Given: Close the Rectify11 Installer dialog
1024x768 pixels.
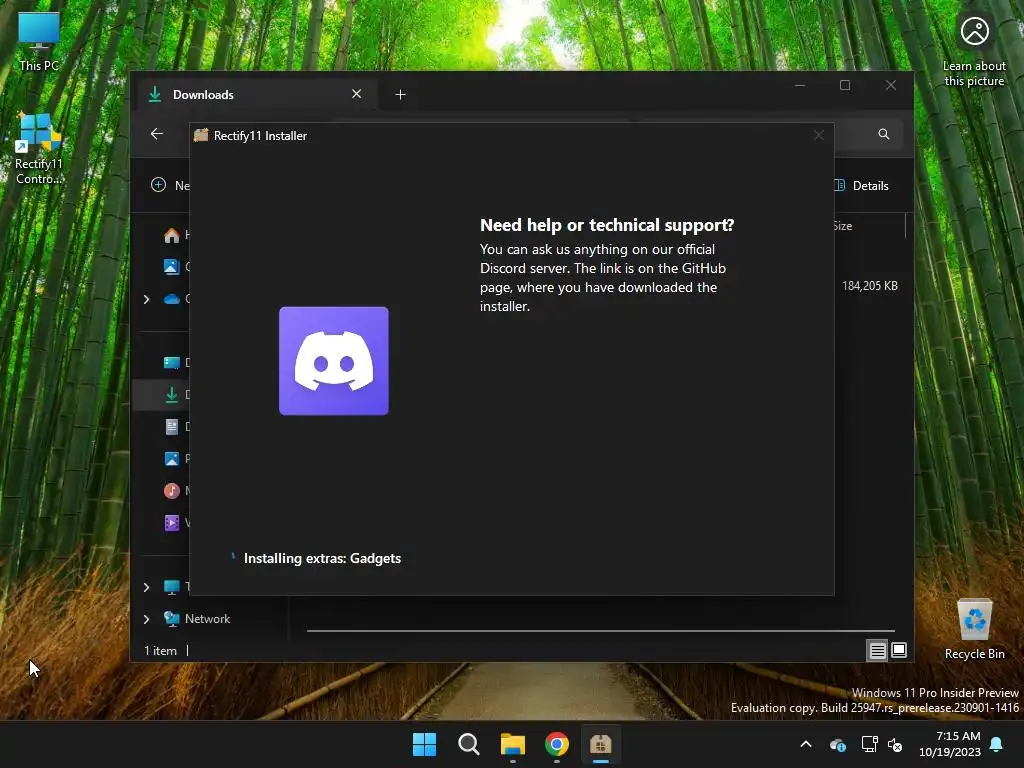Looking at the screenshot, I should (819, 135).
